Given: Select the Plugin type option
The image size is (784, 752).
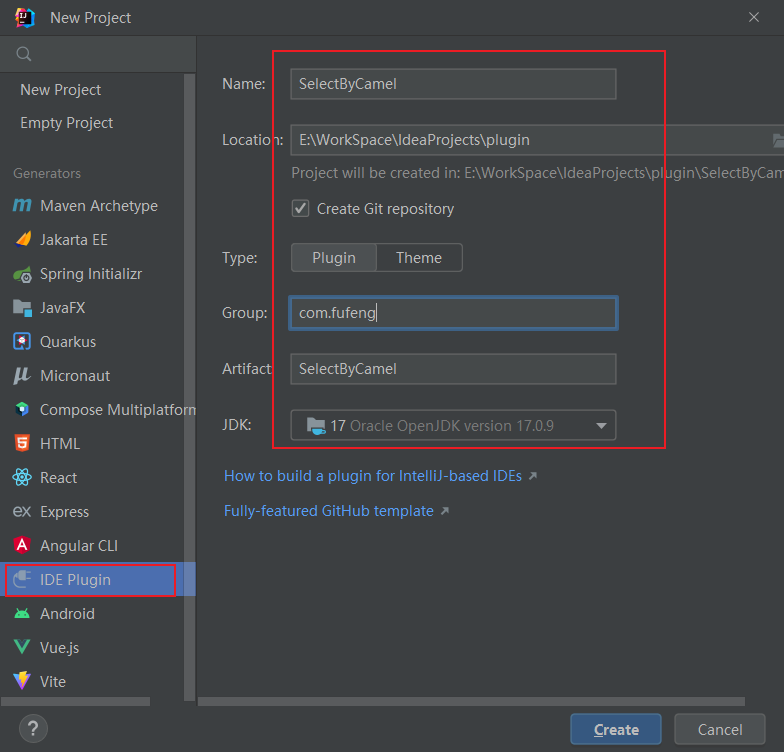Looking at the screenshot, I should coord(334,258).
